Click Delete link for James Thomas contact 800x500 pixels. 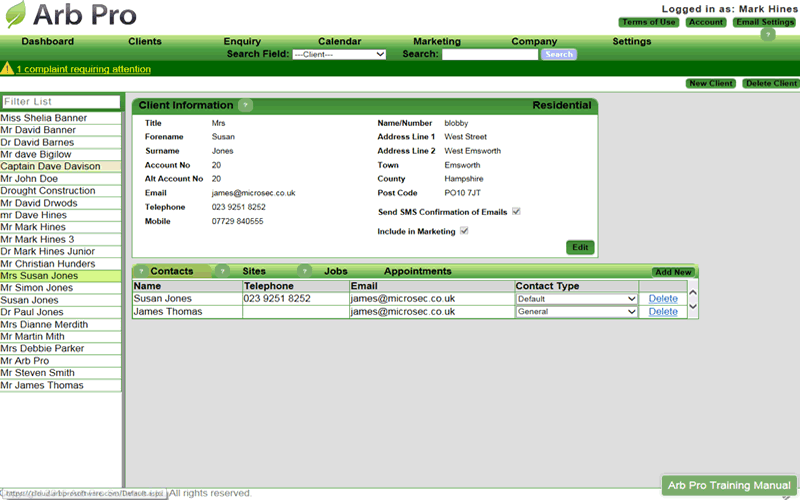[663, 312]
